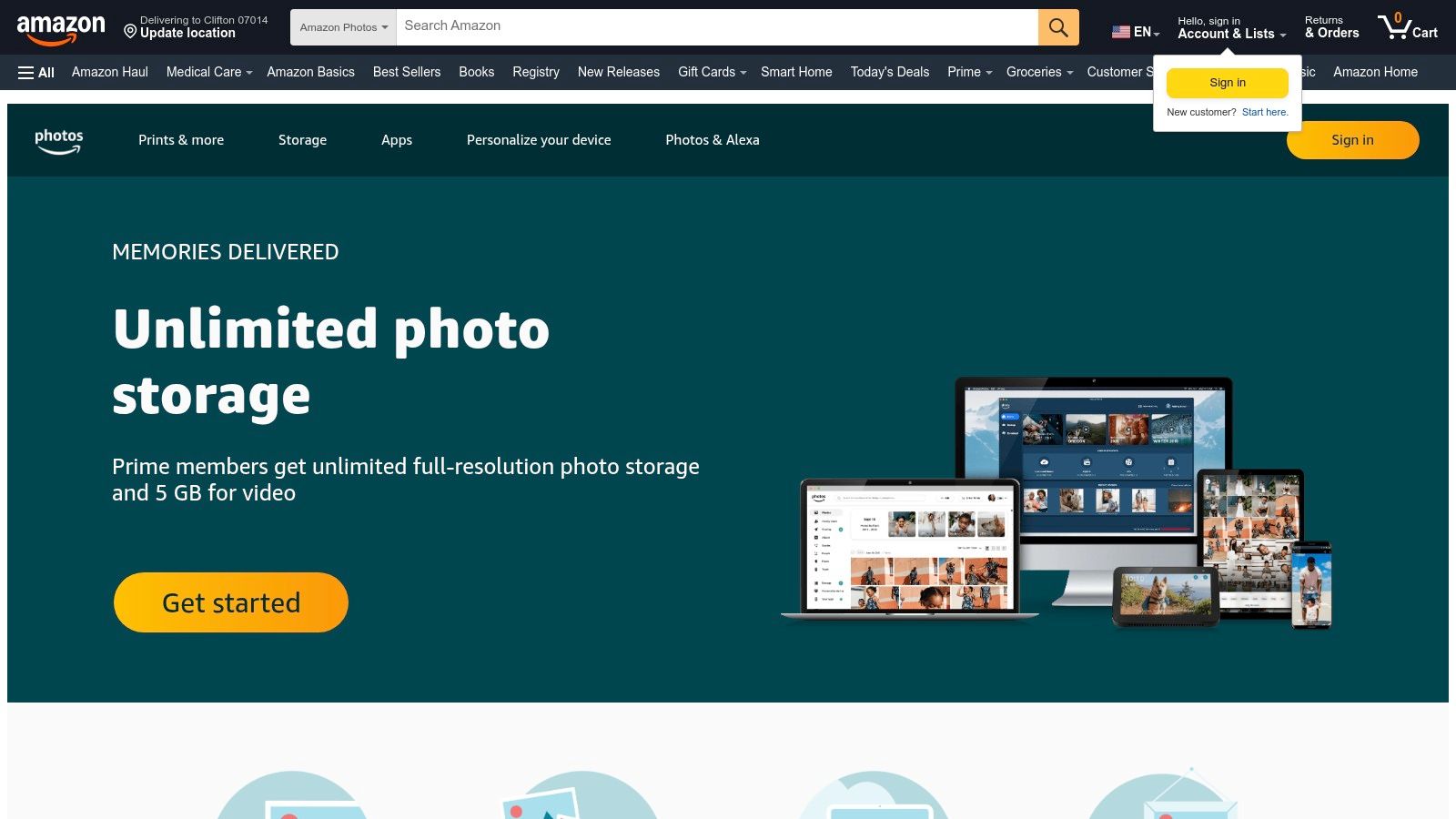Open Today's Deals
Screen dimensions: 1456x819
(x=889, y=72)
